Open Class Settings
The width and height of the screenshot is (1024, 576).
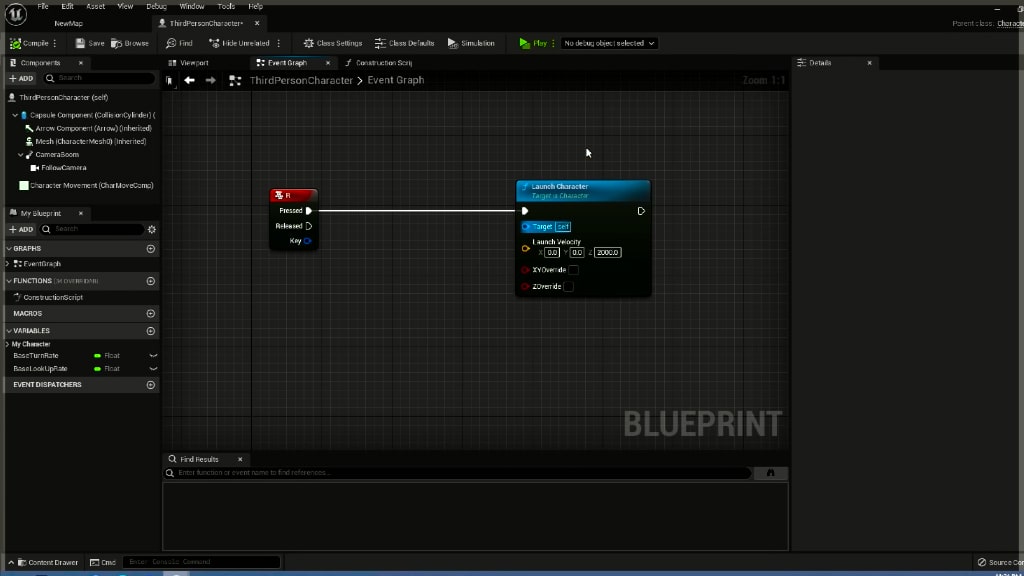pyautogui.click(x=332, y=43)
